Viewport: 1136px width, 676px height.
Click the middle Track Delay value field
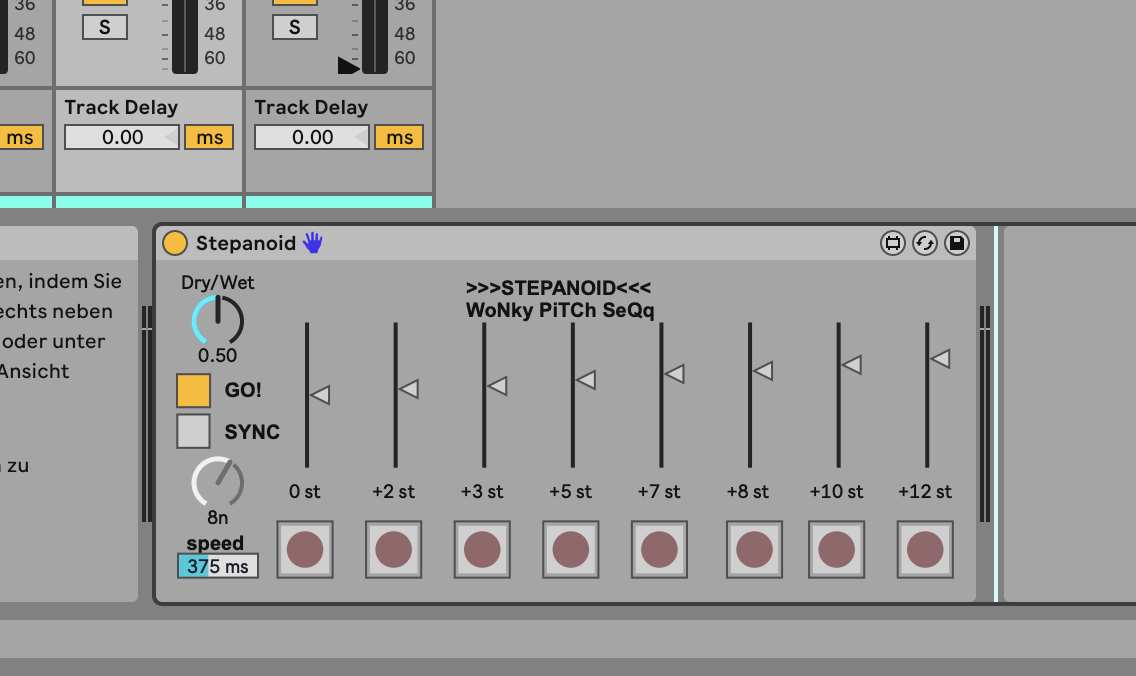coord(121,137)
